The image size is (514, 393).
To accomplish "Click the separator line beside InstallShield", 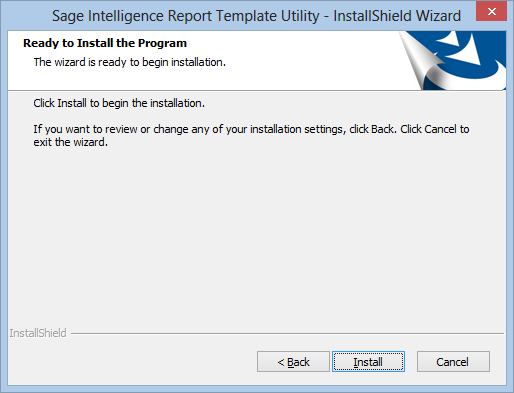I will (287, 333).
